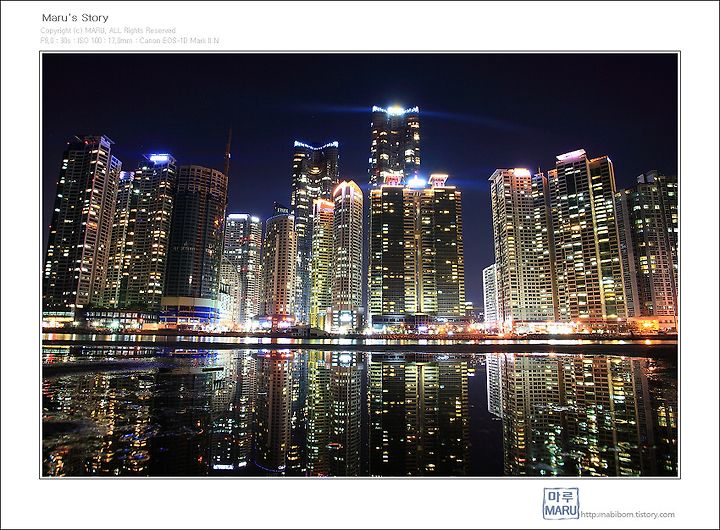Click the "Copyright (c) MARU, ALL Rights Reserved" line
The height and width of the screenshot is (530, 720).
108,30
